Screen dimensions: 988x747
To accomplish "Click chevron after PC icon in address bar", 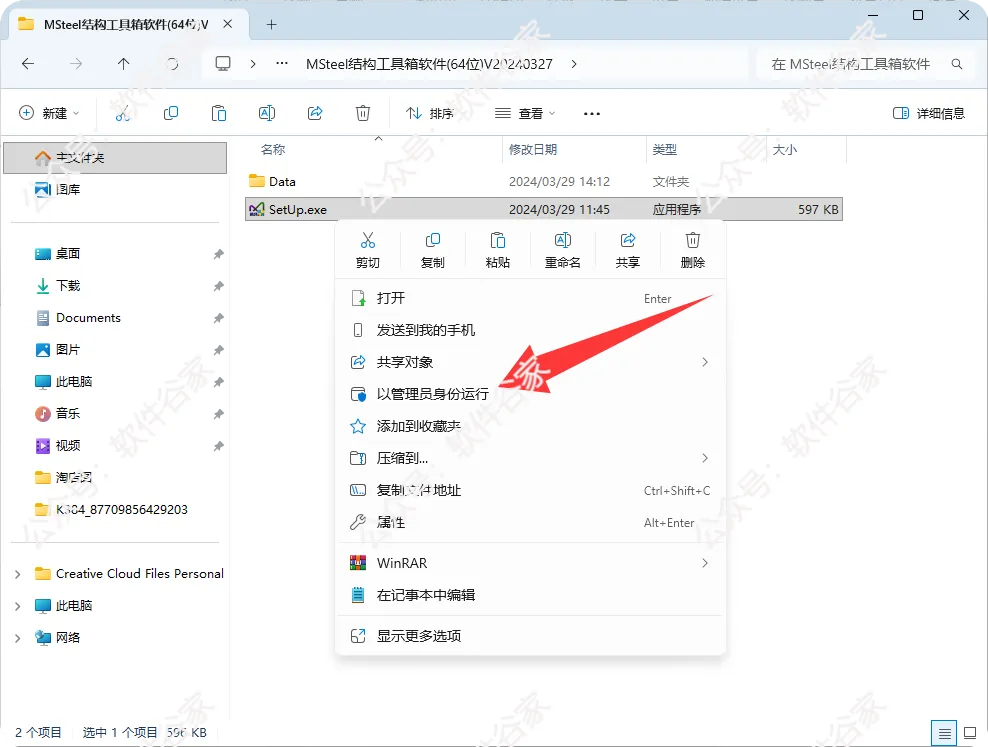I will [253, 64].
